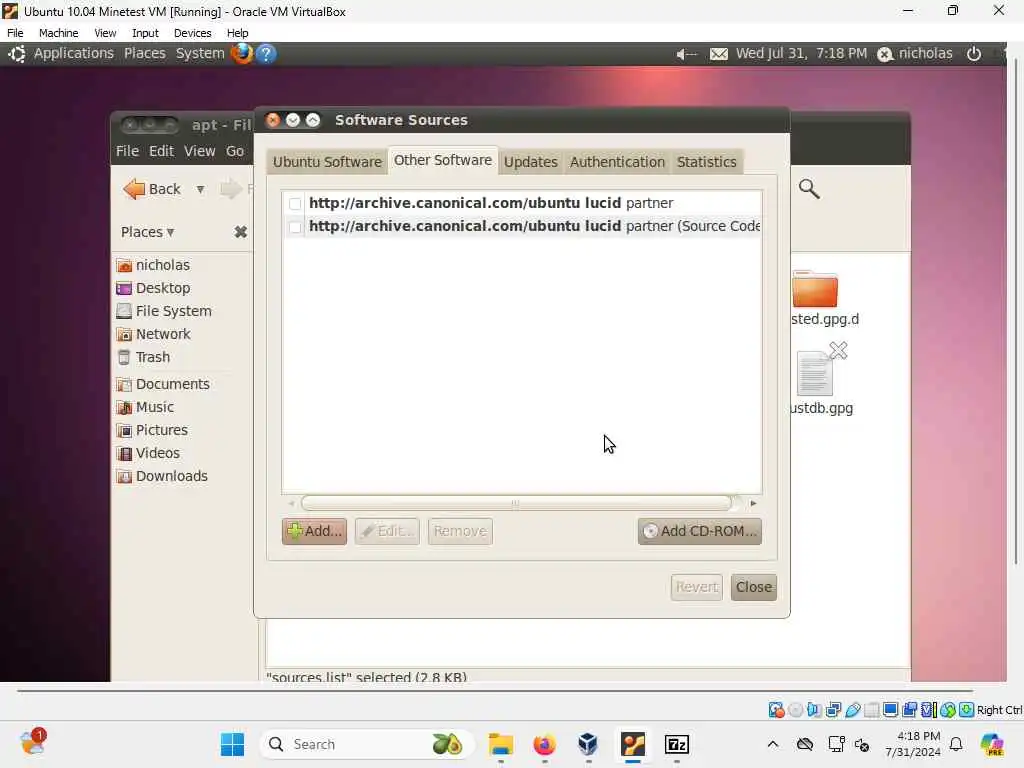Viewport: 1024px width, 768px height.
Task: Open the Back history dropdown arrow
Action: (200, 189)
